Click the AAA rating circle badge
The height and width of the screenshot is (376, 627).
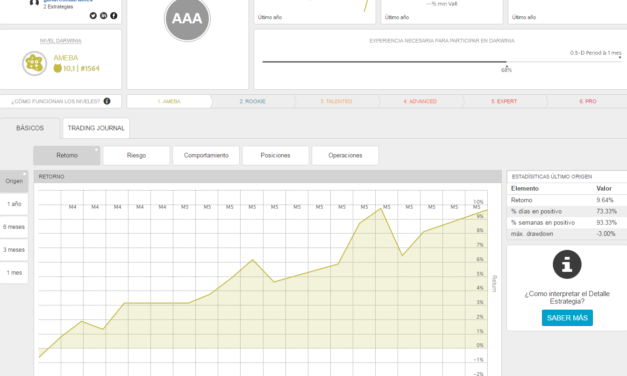[187, 18]
